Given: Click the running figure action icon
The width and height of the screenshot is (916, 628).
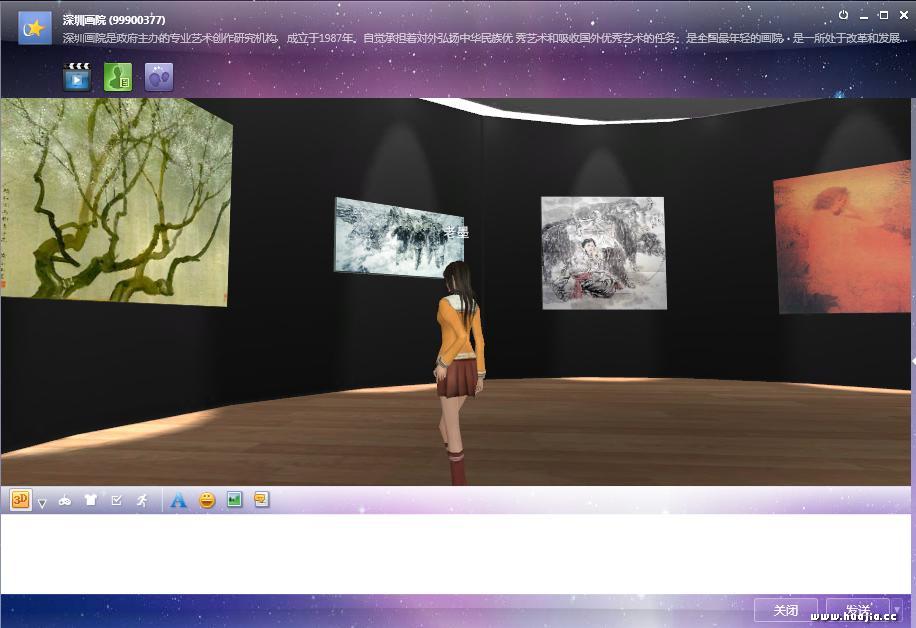Looking at the screenshot, I should tap(142, 500).
